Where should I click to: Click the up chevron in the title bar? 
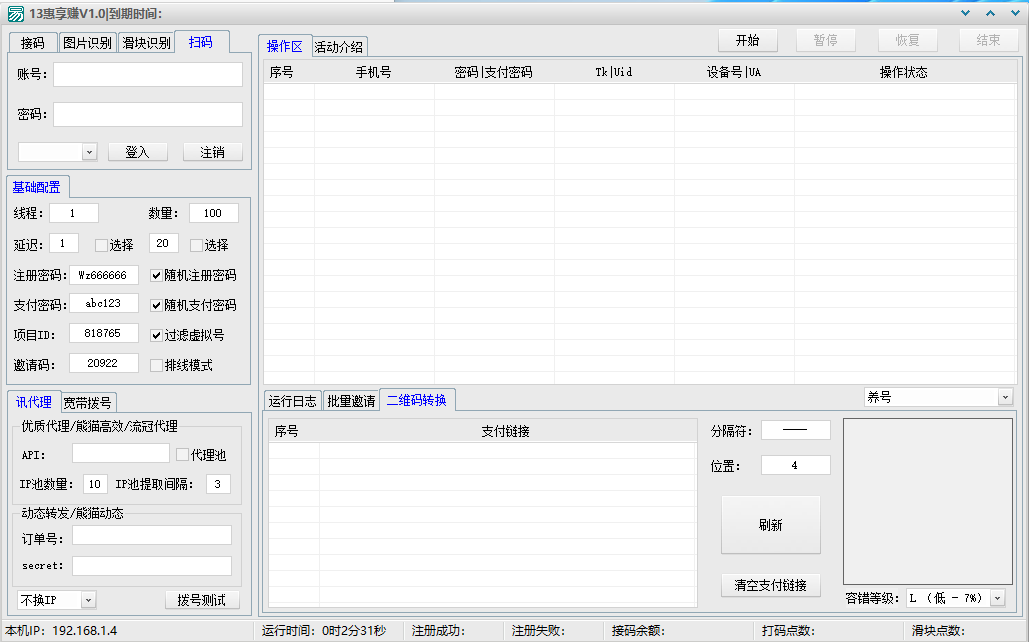point(990,13)
